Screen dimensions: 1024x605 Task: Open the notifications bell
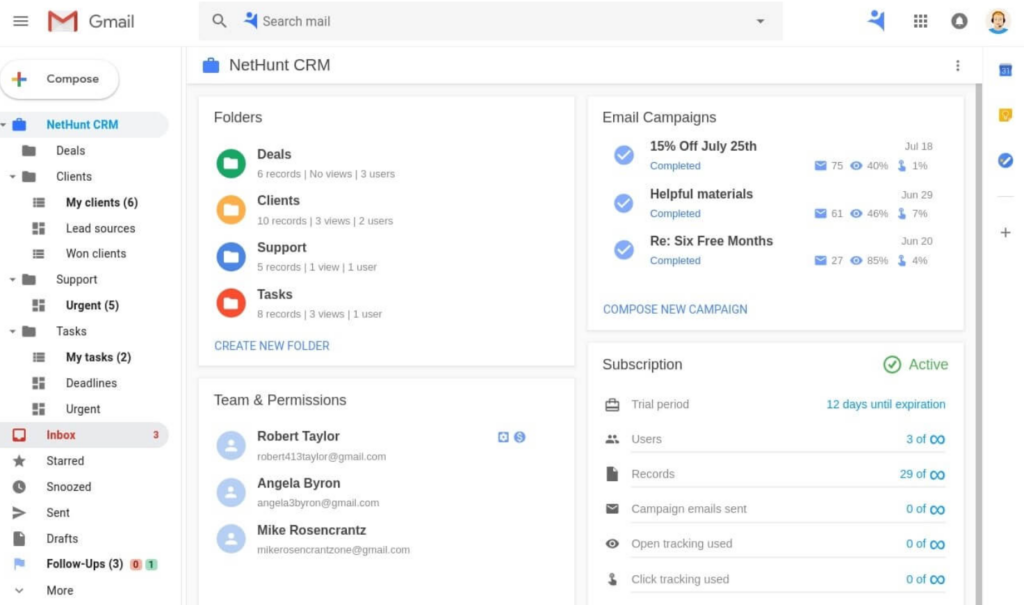click(x=959, y=21)
